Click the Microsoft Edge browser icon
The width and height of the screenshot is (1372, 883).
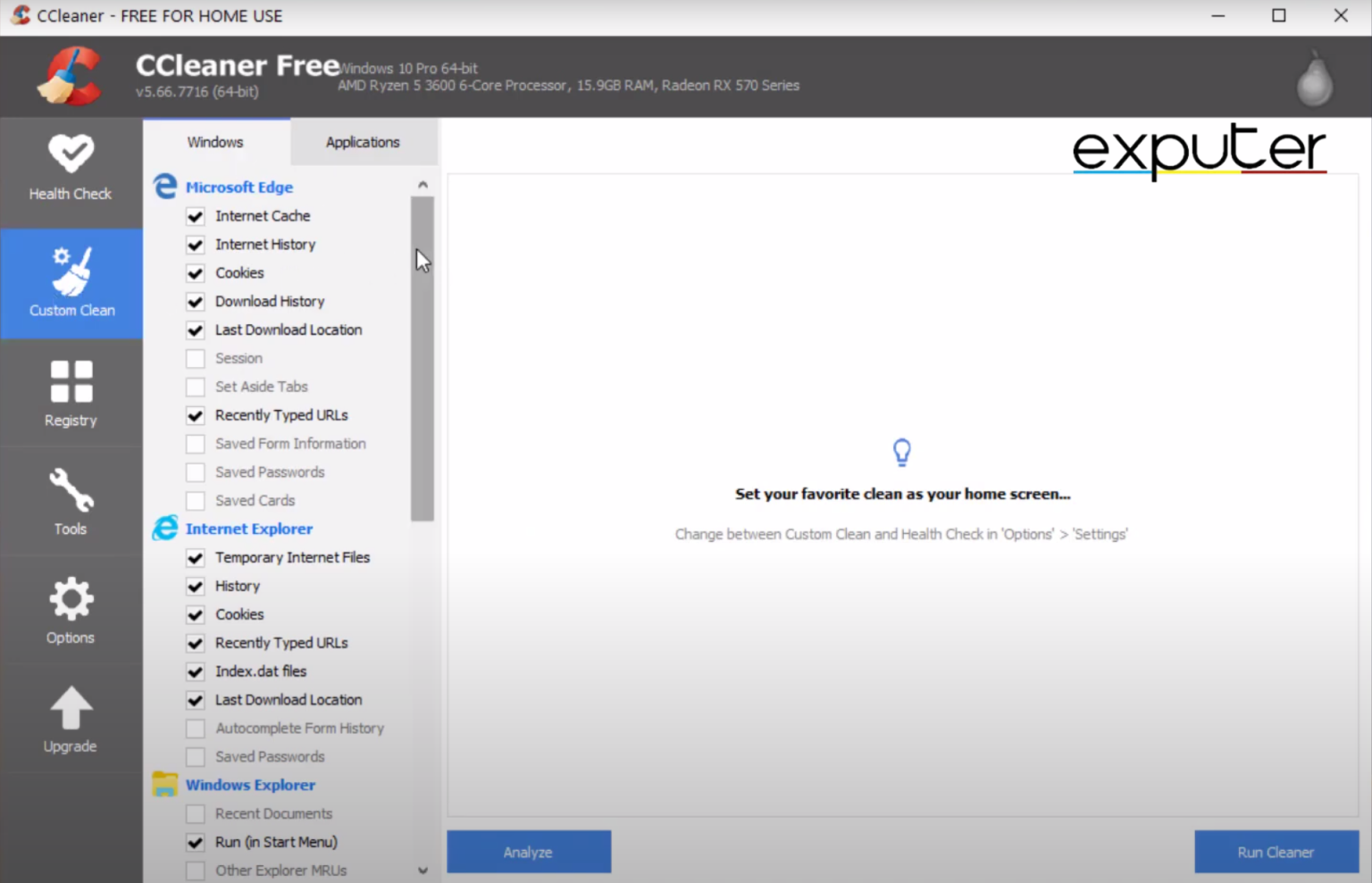pos(164,186)
